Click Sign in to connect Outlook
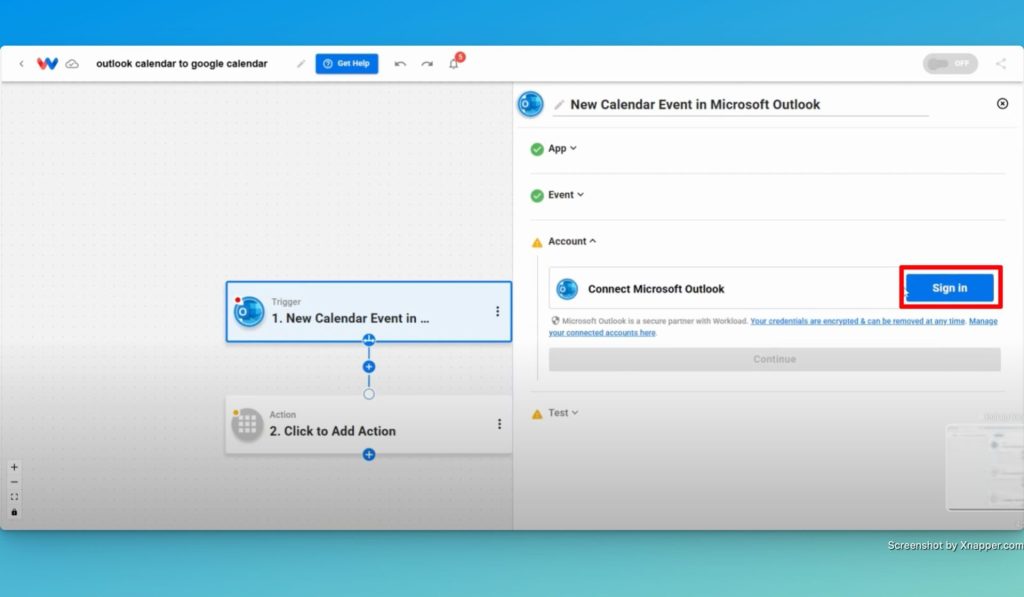This screenshot has width=1024, height=597. pos(950,287)
